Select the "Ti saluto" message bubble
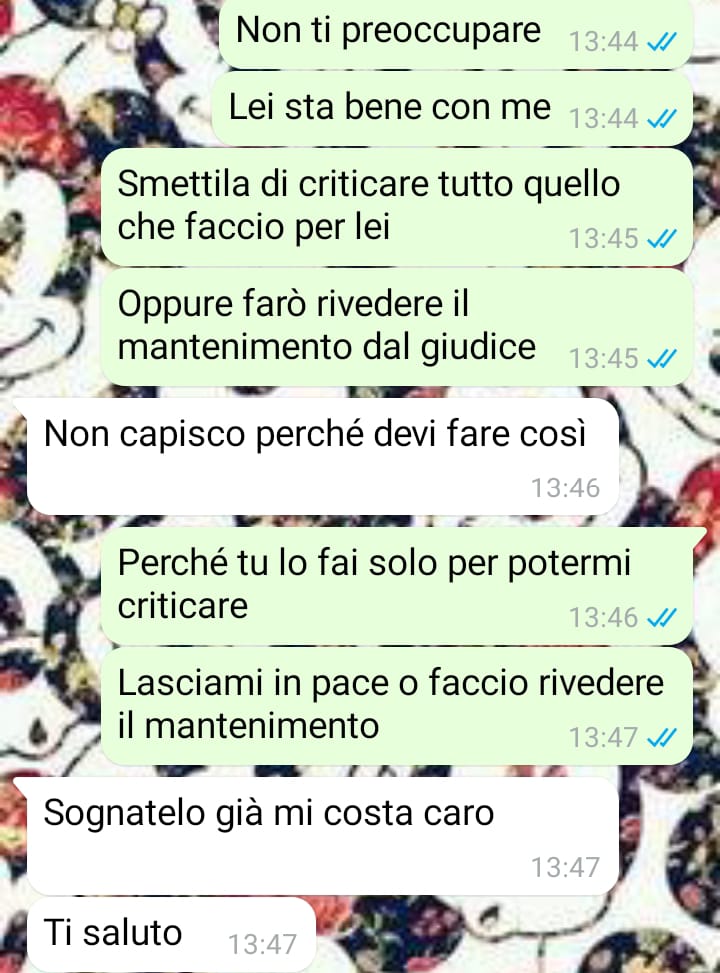720x973 pixels. tap(172, 935)
